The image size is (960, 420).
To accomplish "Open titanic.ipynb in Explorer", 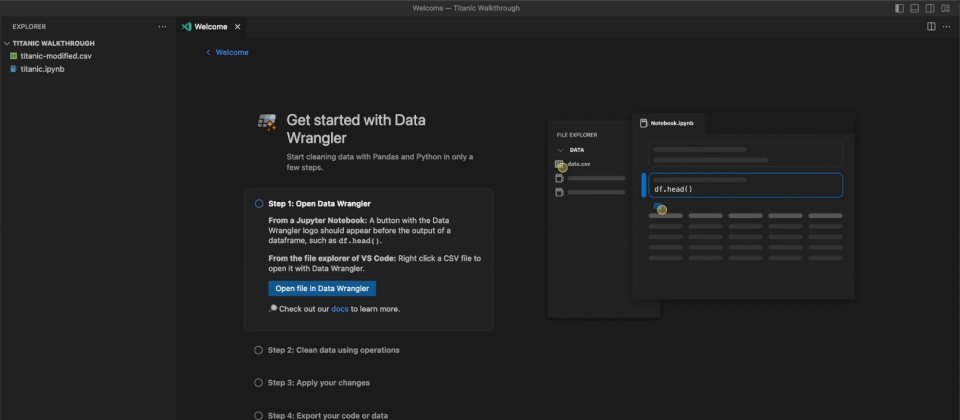I will [x=42, y=69].
